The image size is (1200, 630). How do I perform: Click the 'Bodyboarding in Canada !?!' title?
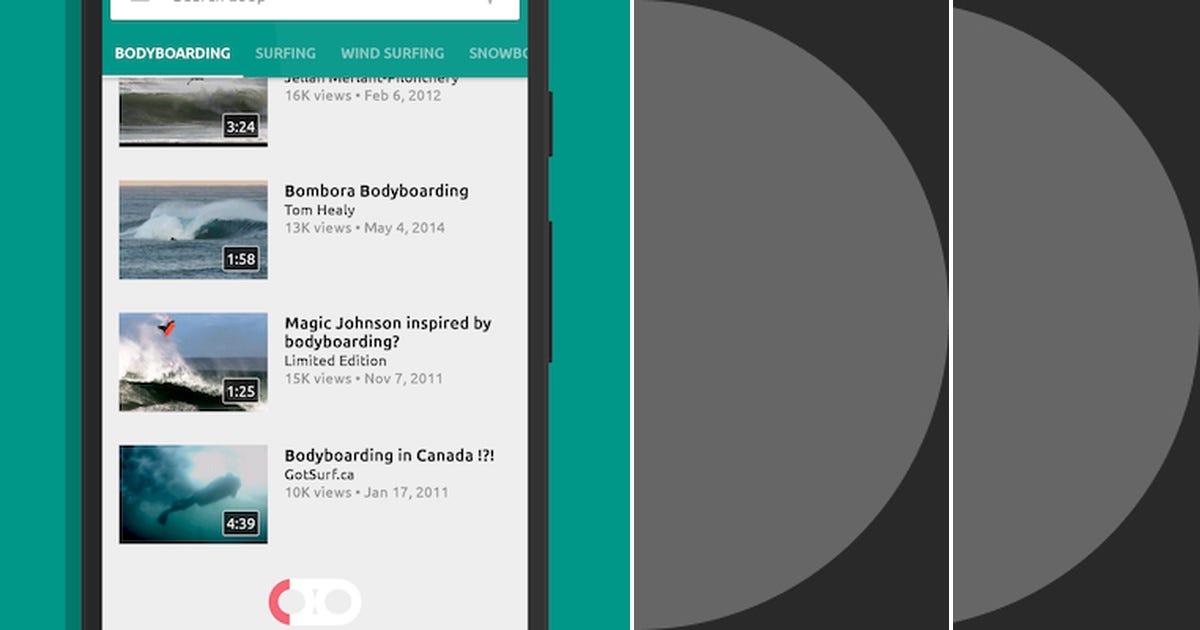(x=389, y=456)
